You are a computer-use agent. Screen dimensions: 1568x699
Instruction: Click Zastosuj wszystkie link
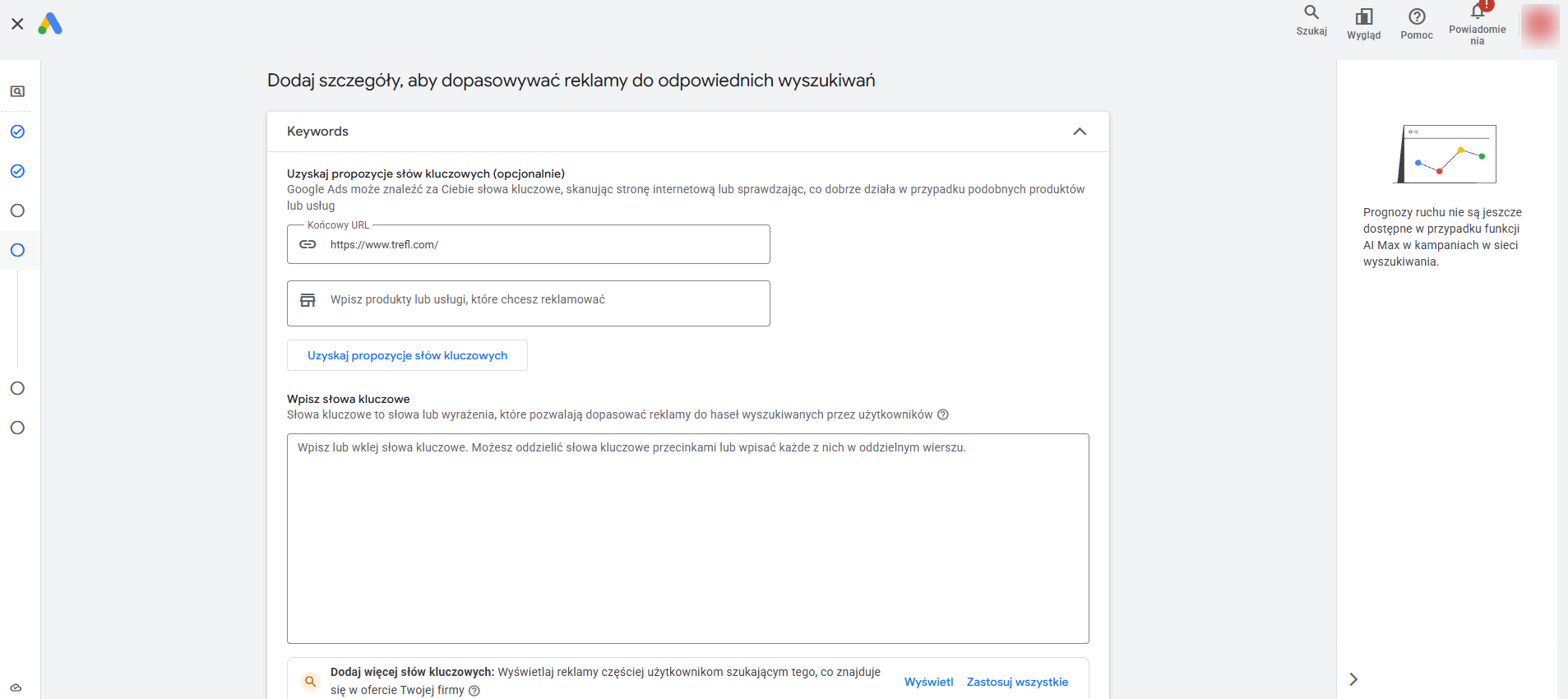pos(1017,682)
